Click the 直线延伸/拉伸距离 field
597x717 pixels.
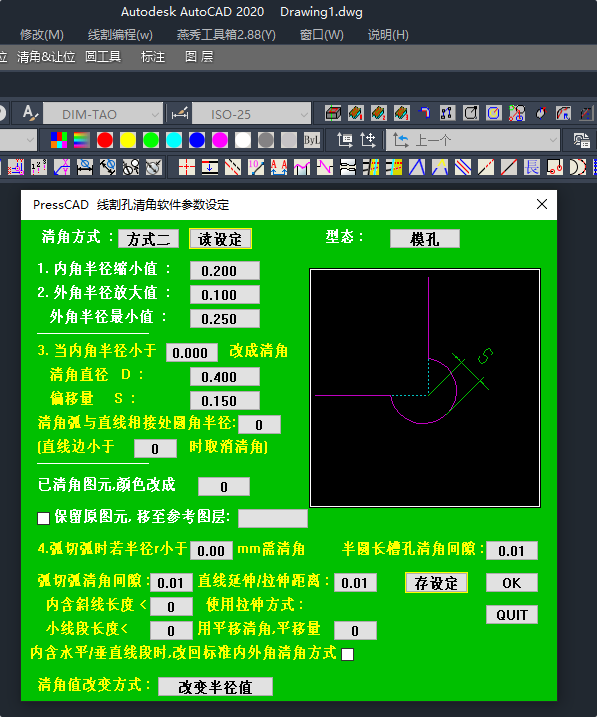point(355,583)
